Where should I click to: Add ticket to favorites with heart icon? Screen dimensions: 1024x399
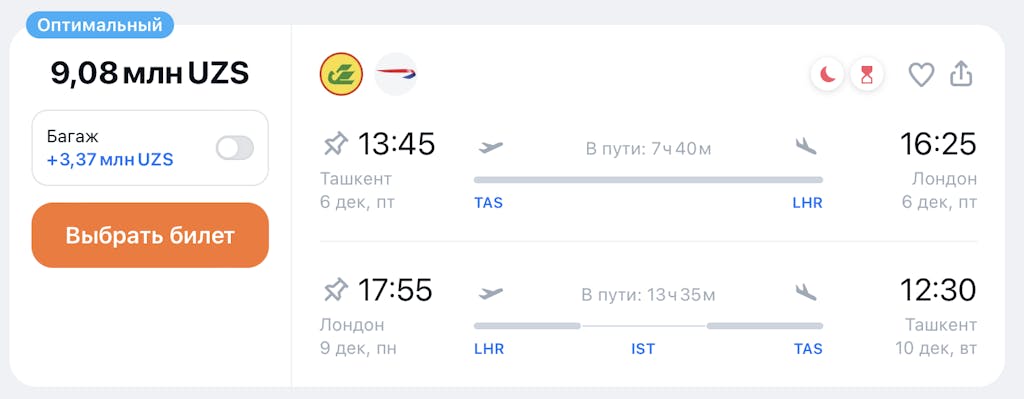[x=921, y=75]
